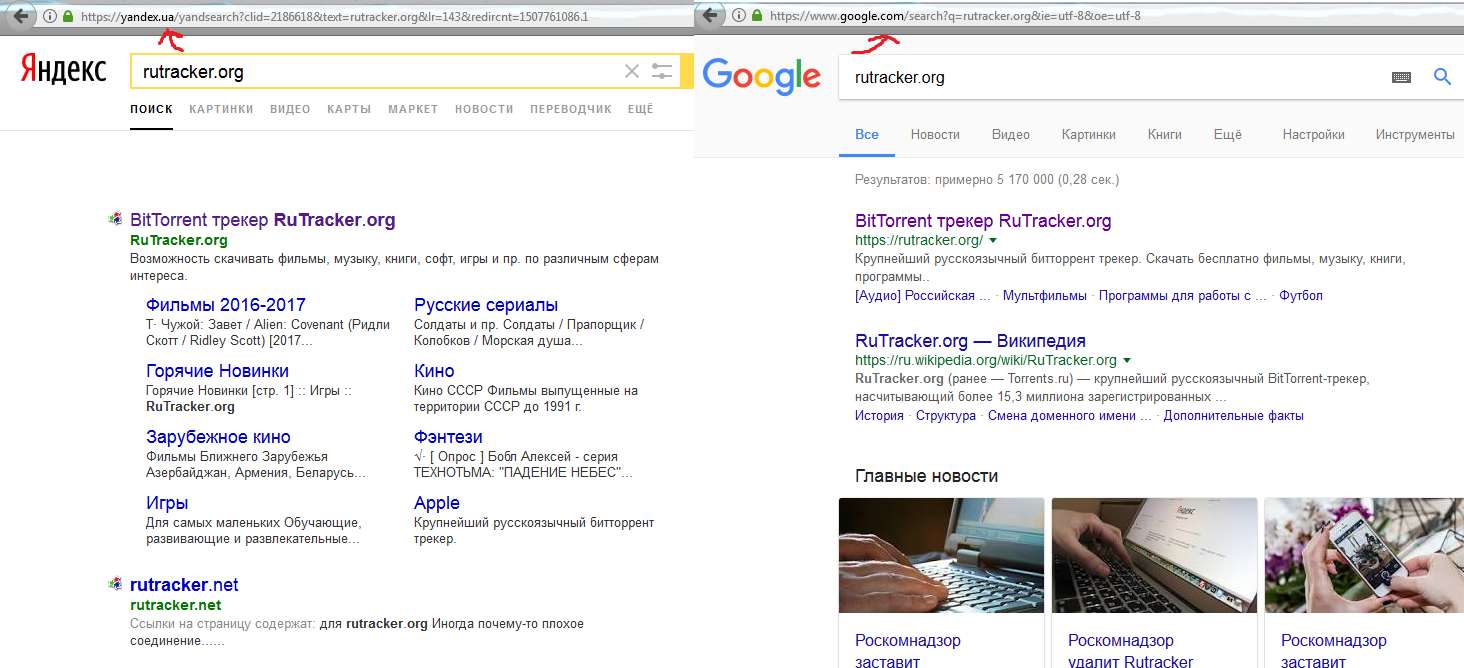Open Мультфильмы sitelink in Google result
The image size is (1464, 668).
tap(1044, 295)
